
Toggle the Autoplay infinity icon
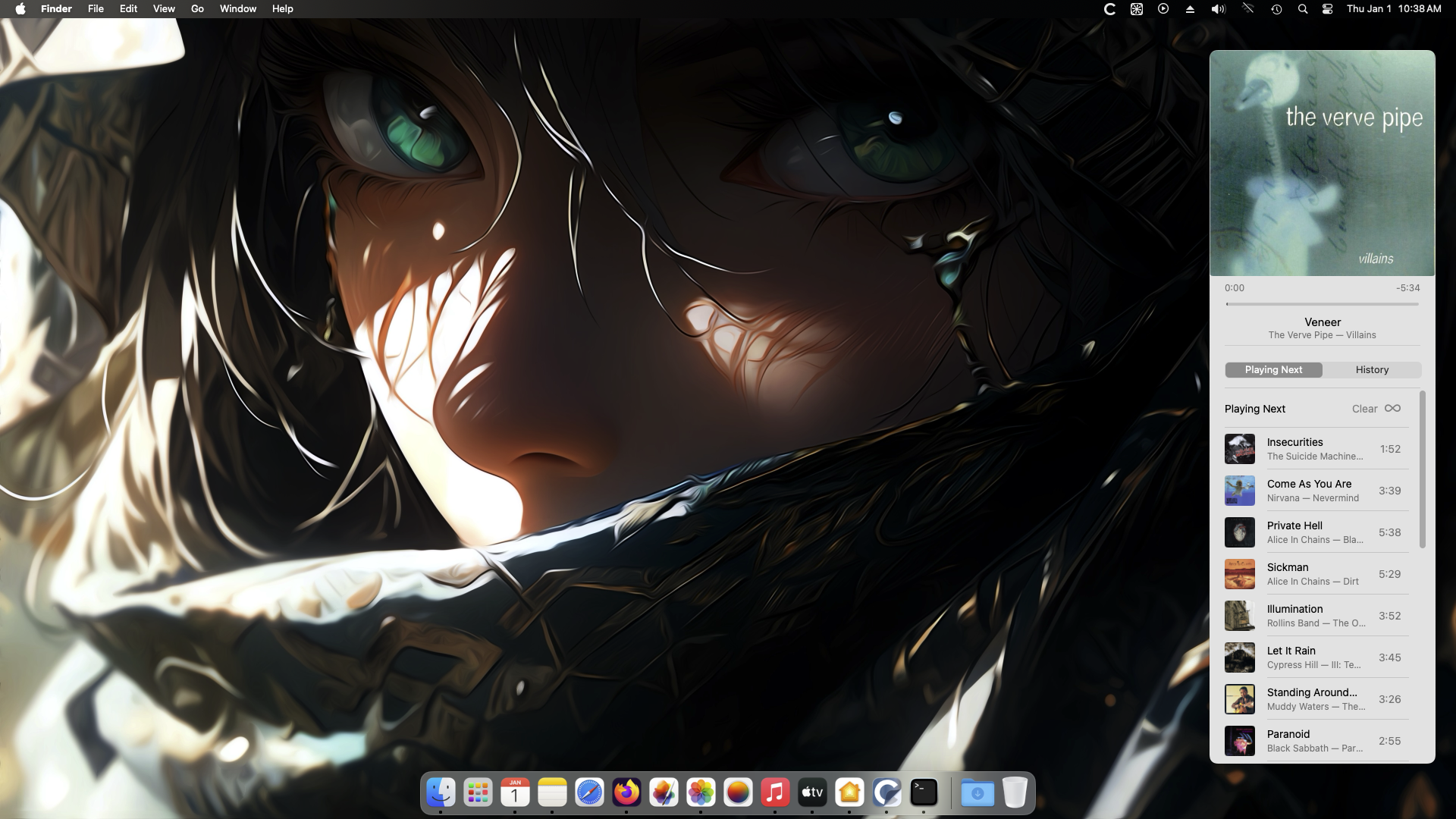(x=1392, y=408)
